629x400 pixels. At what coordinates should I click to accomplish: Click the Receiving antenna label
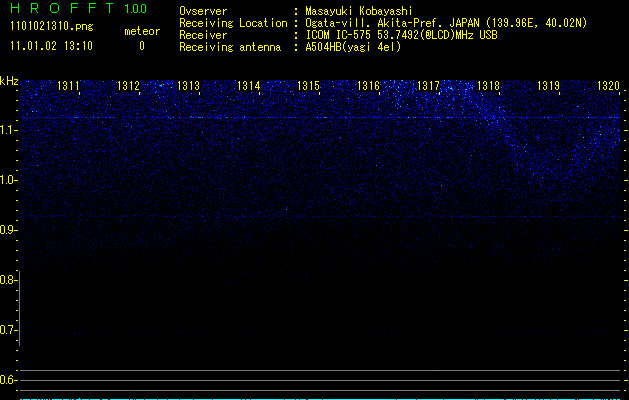(230, 47)
